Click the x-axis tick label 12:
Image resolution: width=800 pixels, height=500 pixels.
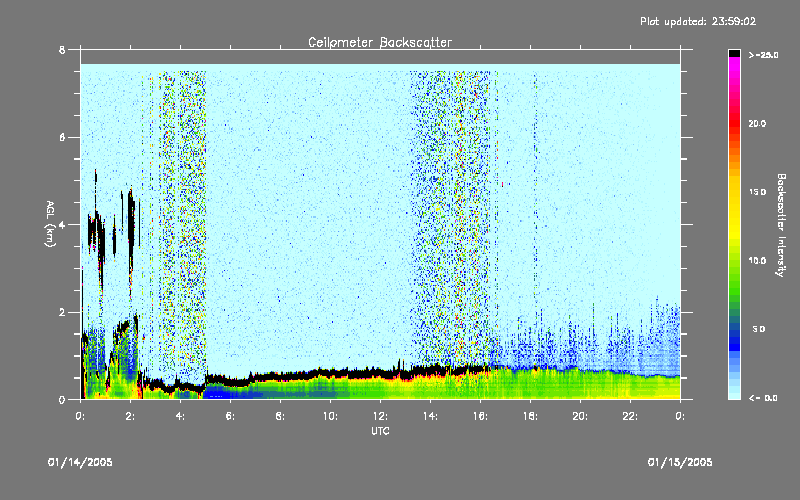pos(380,416)
